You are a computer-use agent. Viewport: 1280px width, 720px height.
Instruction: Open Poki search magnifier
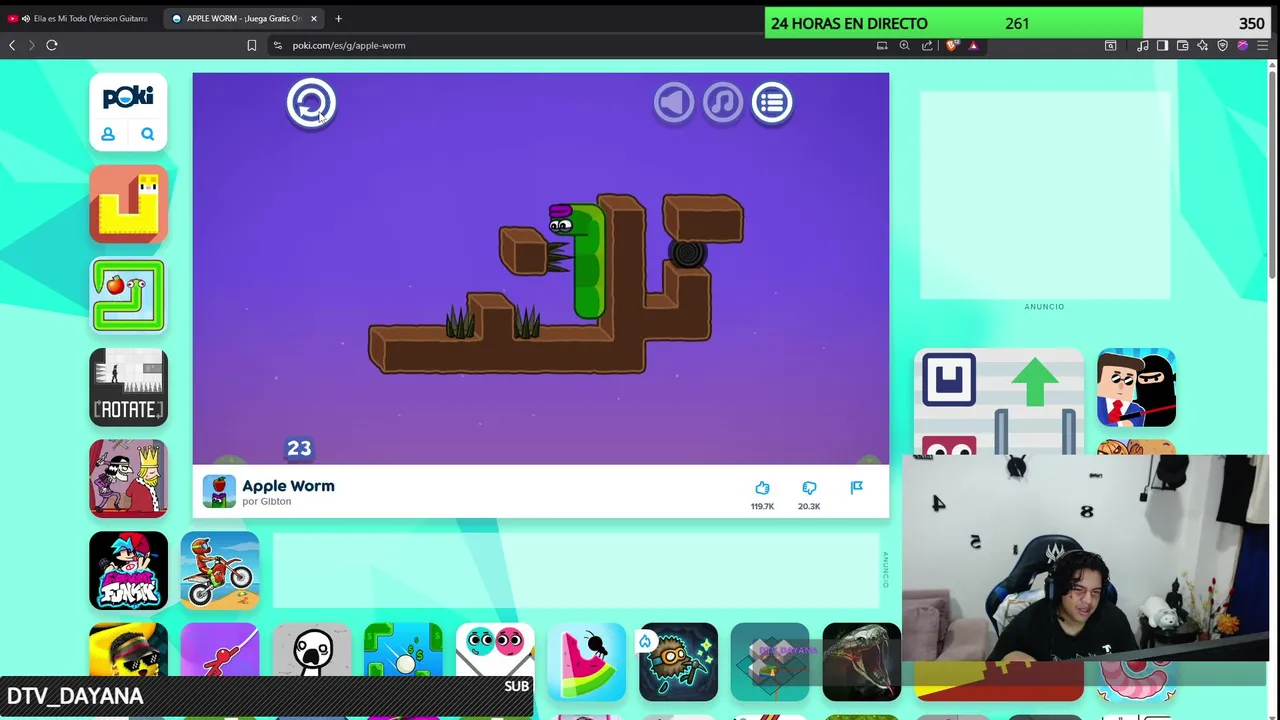click(x=148, y=134)
